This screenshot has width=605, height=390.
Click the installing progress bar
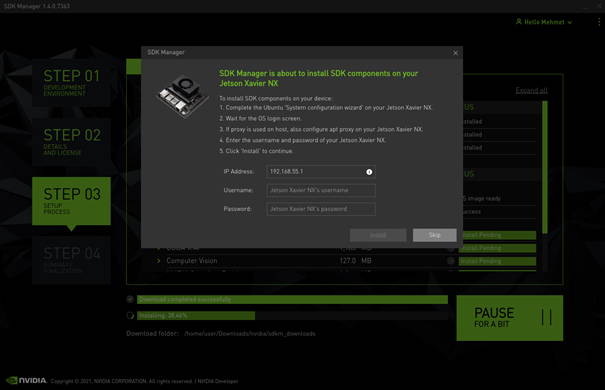pyautogui.click(x=292, y=316)
